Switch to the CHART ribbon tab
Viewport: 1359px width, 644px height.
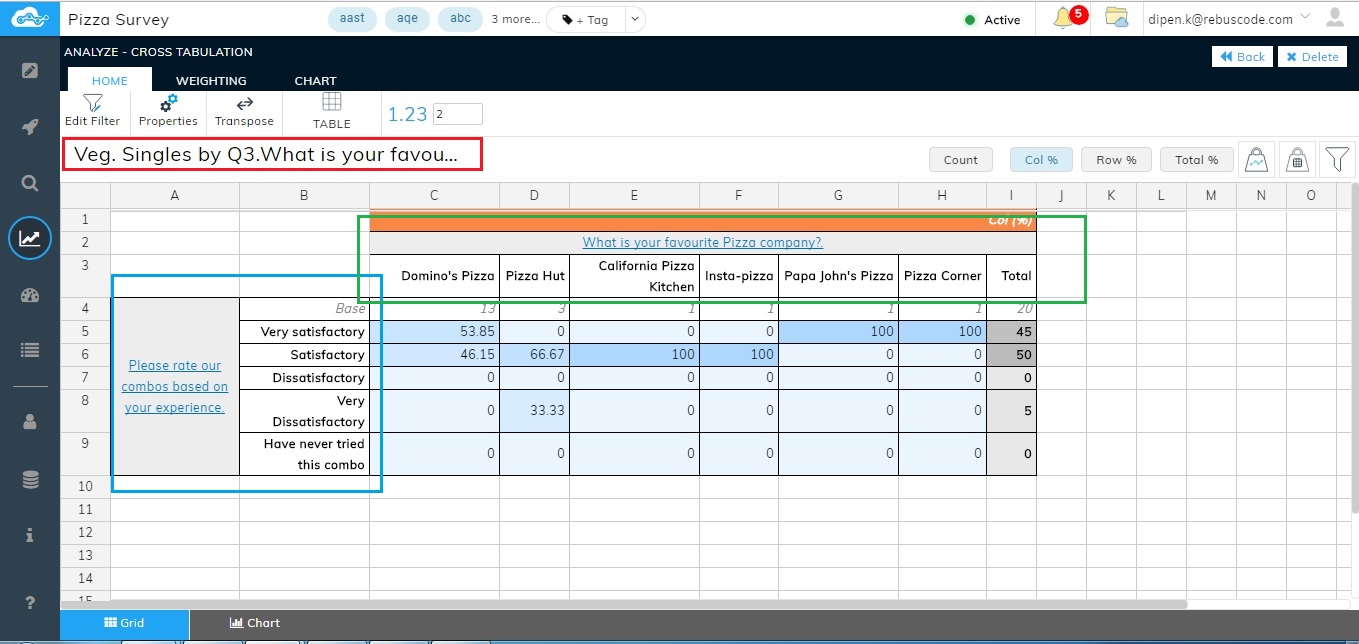point(315,80)
